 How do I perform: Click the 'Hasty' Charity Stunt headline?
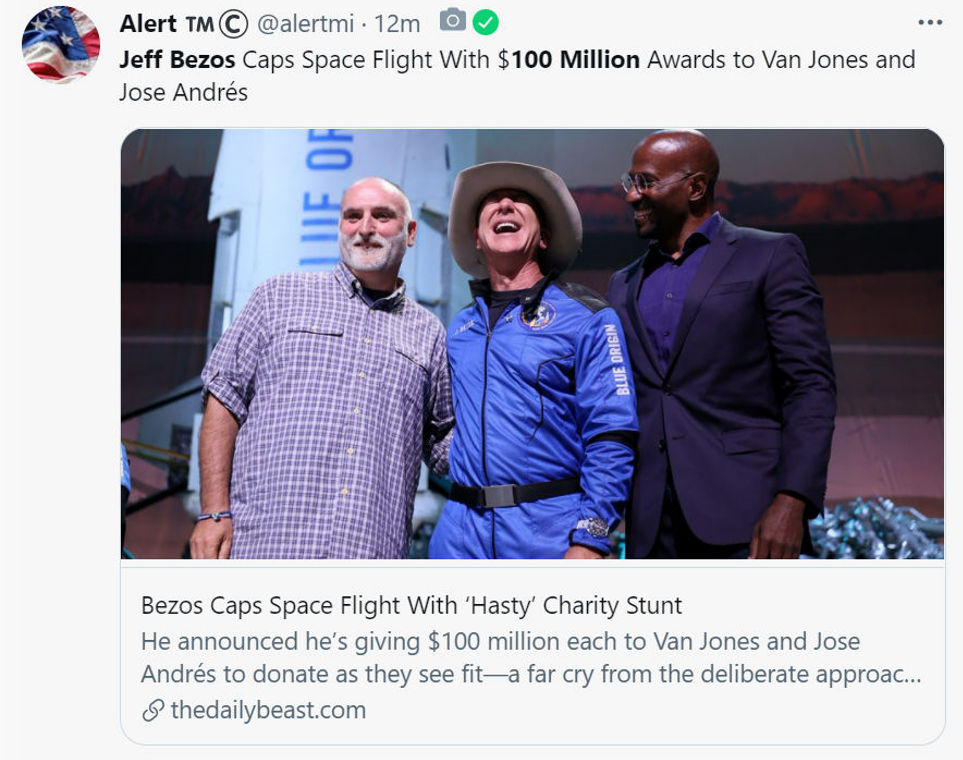click(411, 605)
